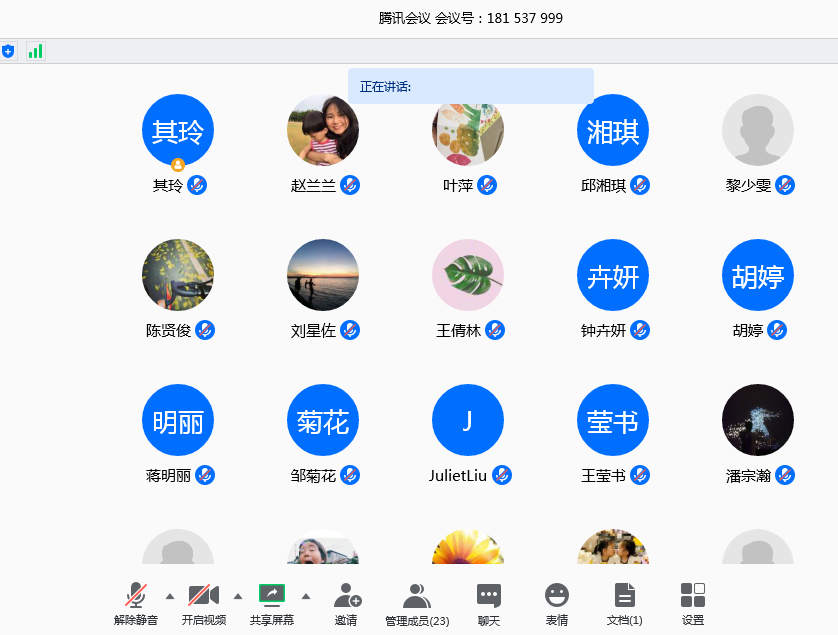Click the participant name 潘宗瀚
The image size is (838, 635).
pos(748,476)
